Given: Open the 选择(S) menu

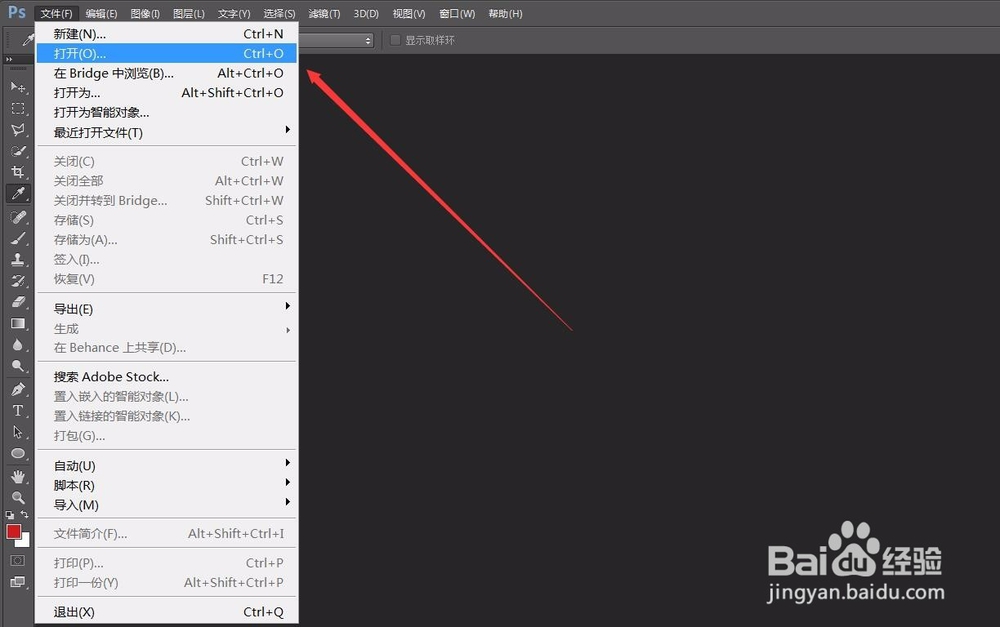Looking at the screenshot, I should 279,13.
